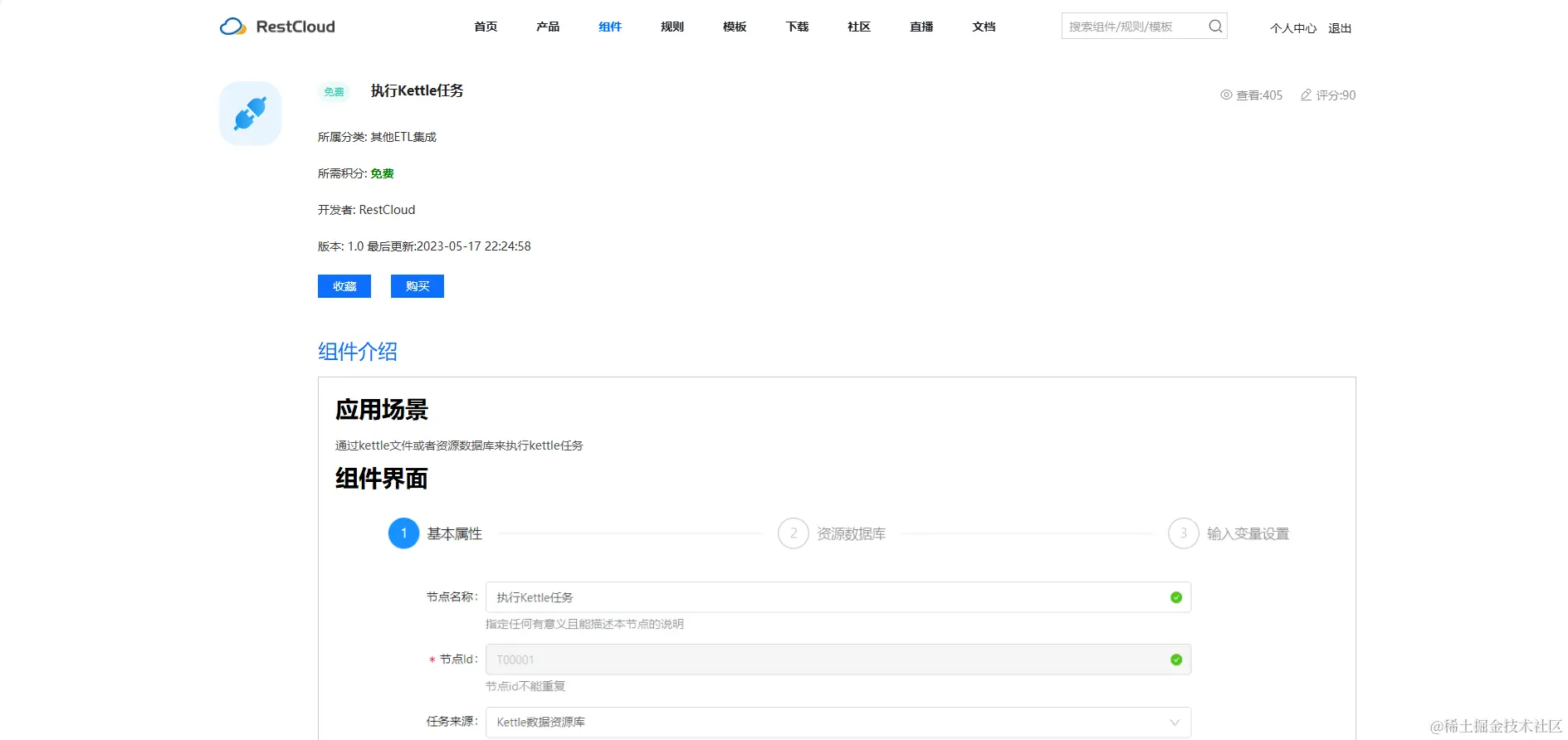Select step 2 资源数据库

pos(832,533)
